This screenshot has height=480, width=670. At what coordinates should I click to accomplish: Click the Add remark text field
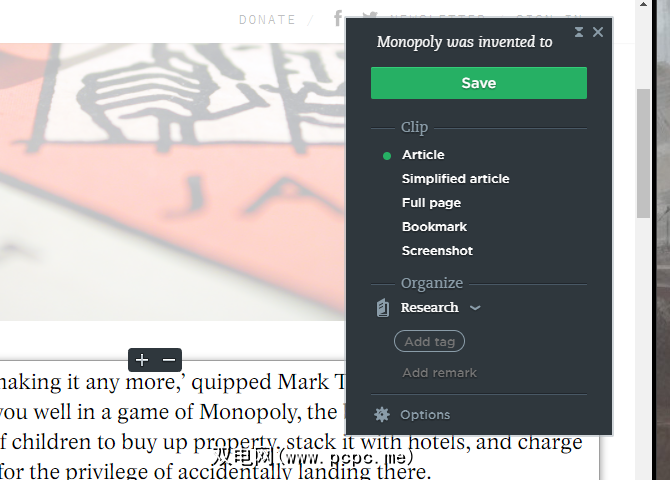coord(439,373)
